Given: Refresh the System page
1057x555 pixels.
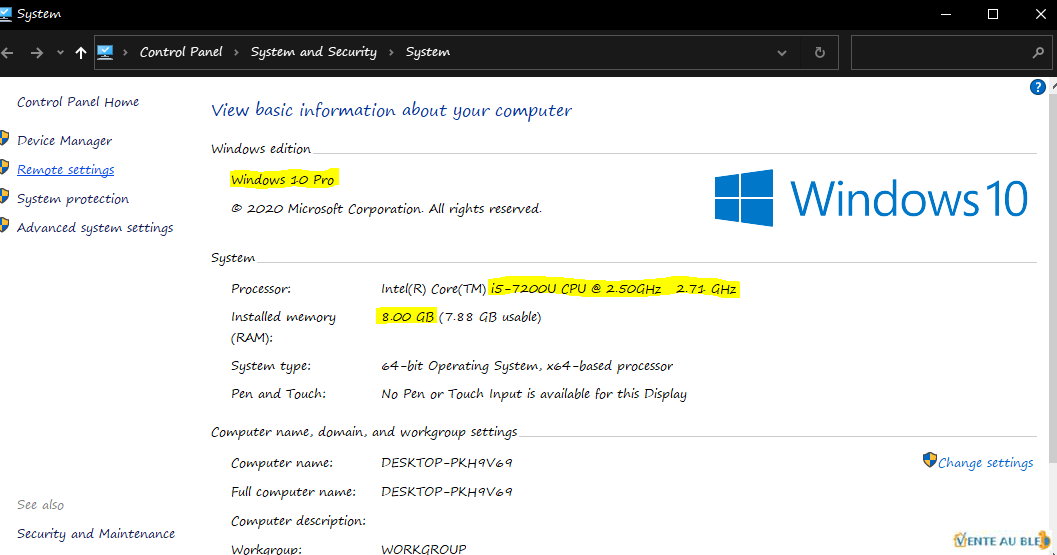Looking at the screenshot, I should tap(820, 53).
